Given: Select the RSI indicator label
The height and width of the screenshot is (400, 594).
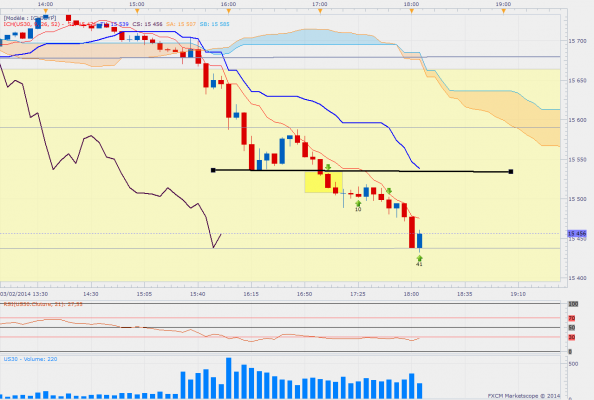Looking at the screenshot, I should point(42,304).
